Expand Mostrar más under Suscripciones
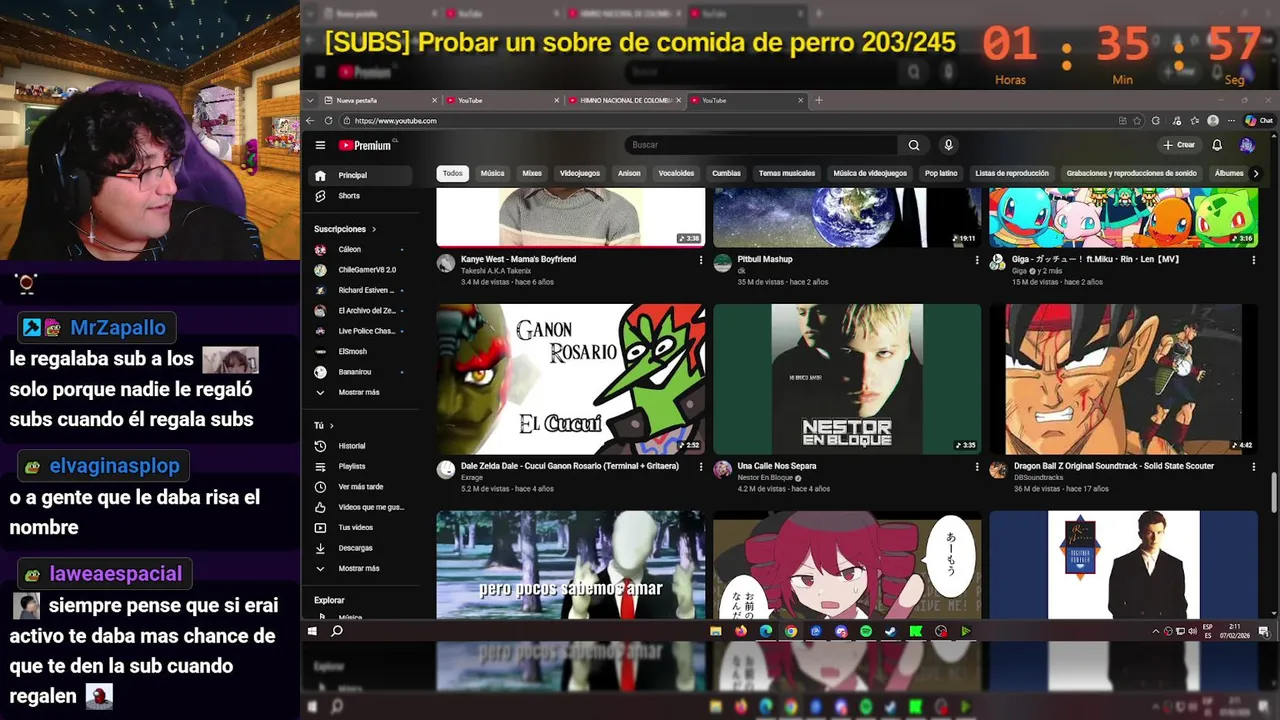The height and width of the screenshot is (720, 1280). 359,392
